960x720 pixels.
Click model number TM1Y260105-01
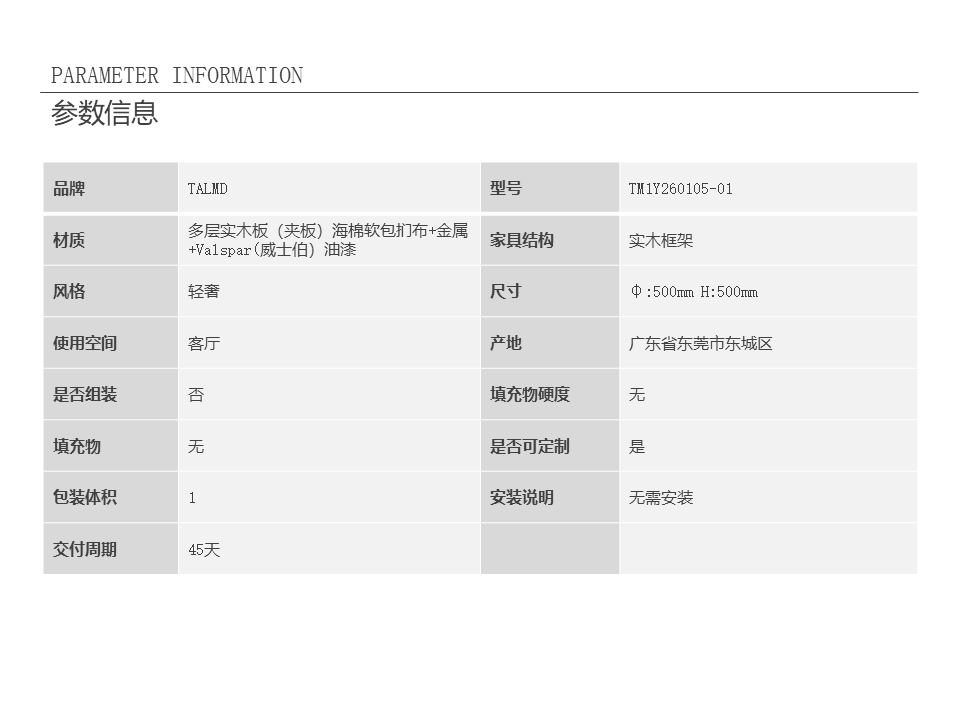pos(680,189)
